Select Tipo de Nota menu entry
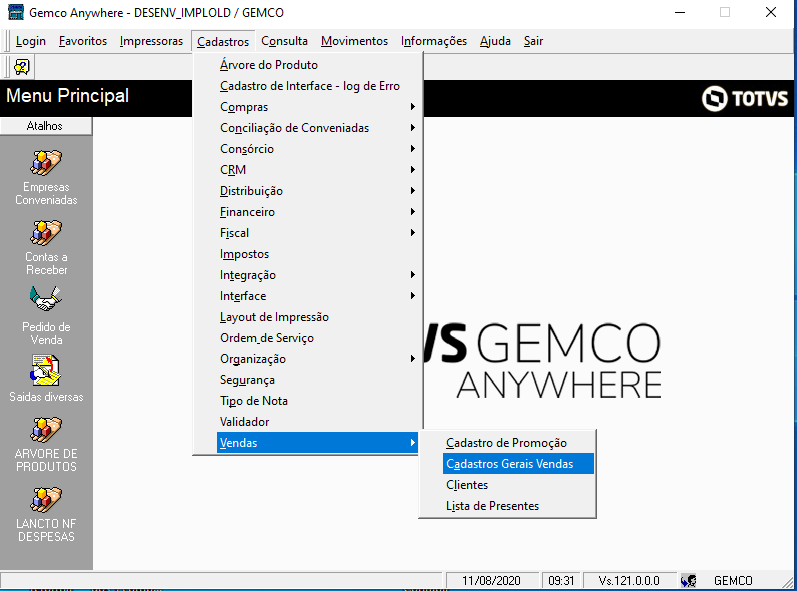 click(x=307, y=401)
